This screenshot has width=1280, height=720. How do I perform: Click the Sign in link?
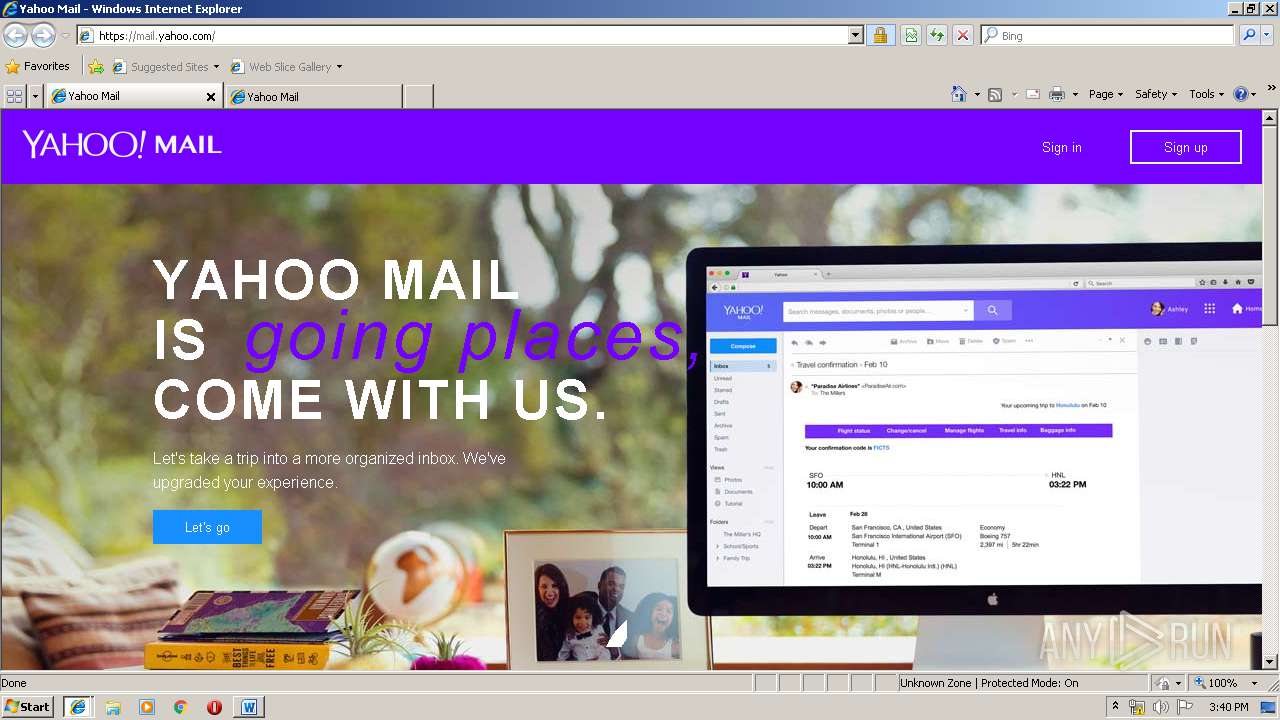1061,147
